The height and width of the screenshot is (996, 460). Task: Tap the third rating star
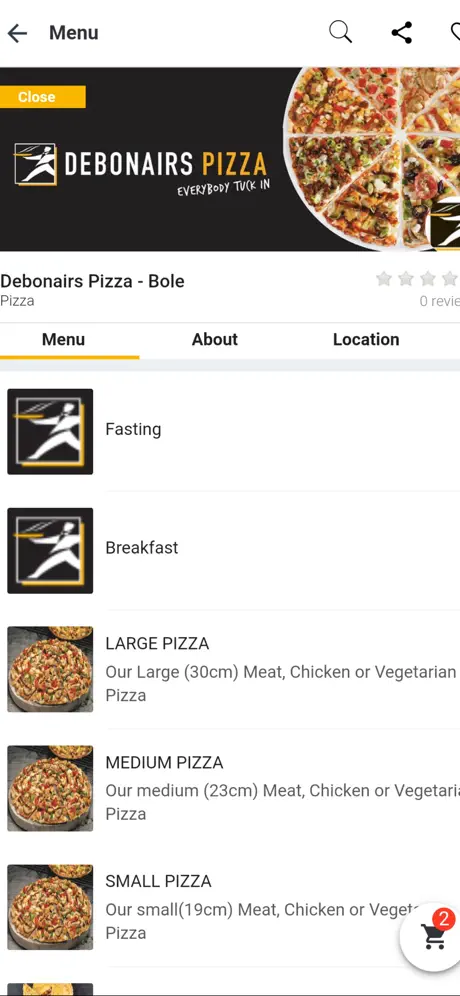(x=428, y=278)
